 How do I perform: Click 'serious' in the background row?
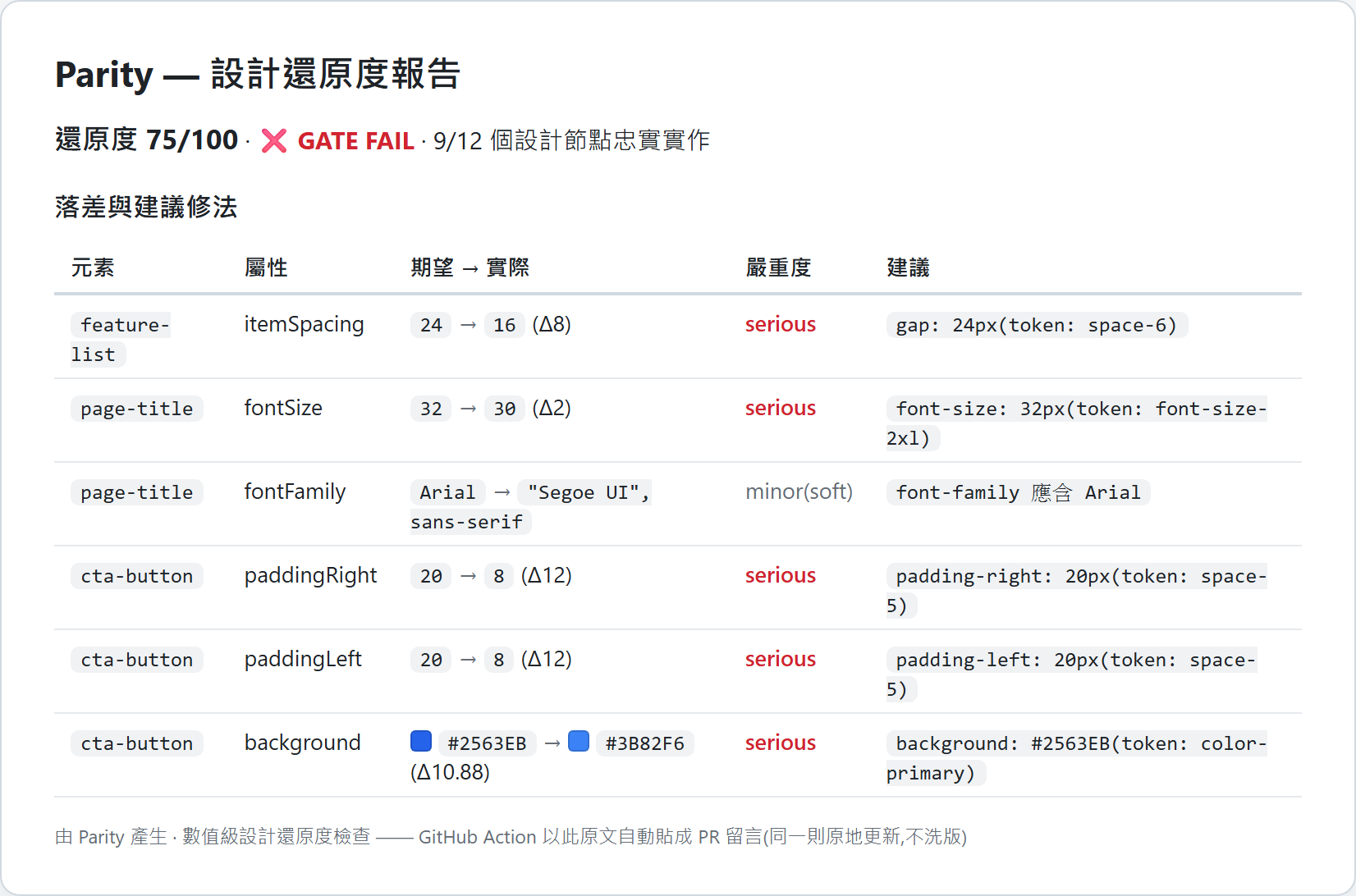781,743
